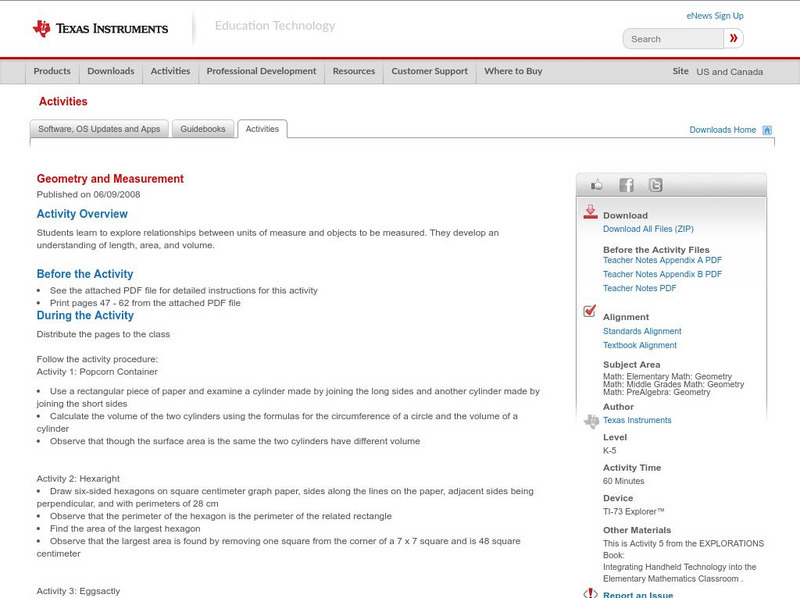Open the Activities navigation menu
This screenshot has height=598, width=800.
(x=170, y=71)
